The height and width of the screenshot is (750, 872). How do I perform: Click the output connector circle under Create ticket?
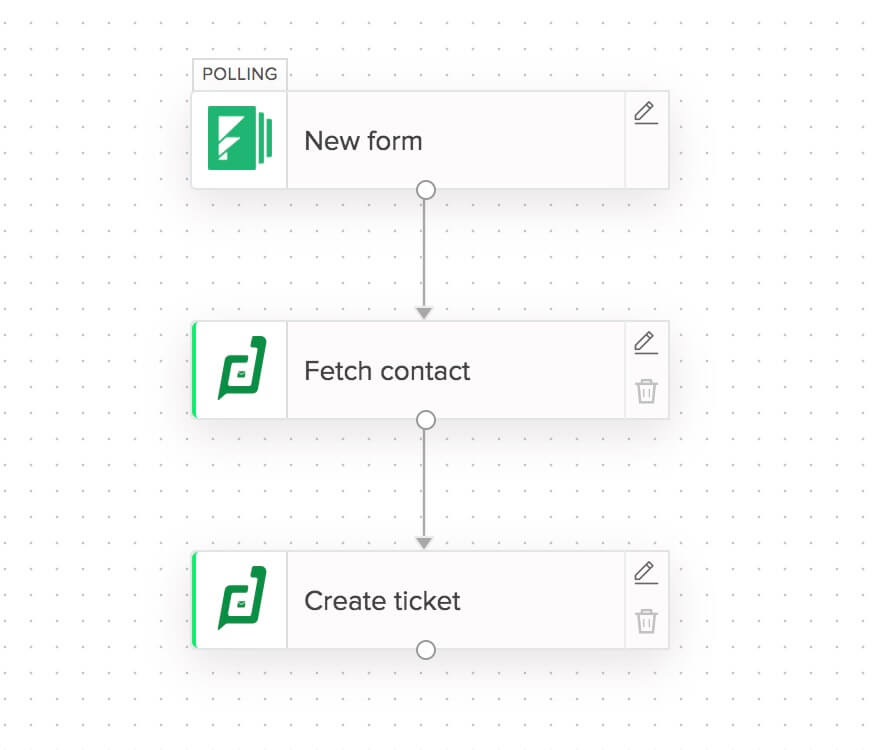coord(425,649)
